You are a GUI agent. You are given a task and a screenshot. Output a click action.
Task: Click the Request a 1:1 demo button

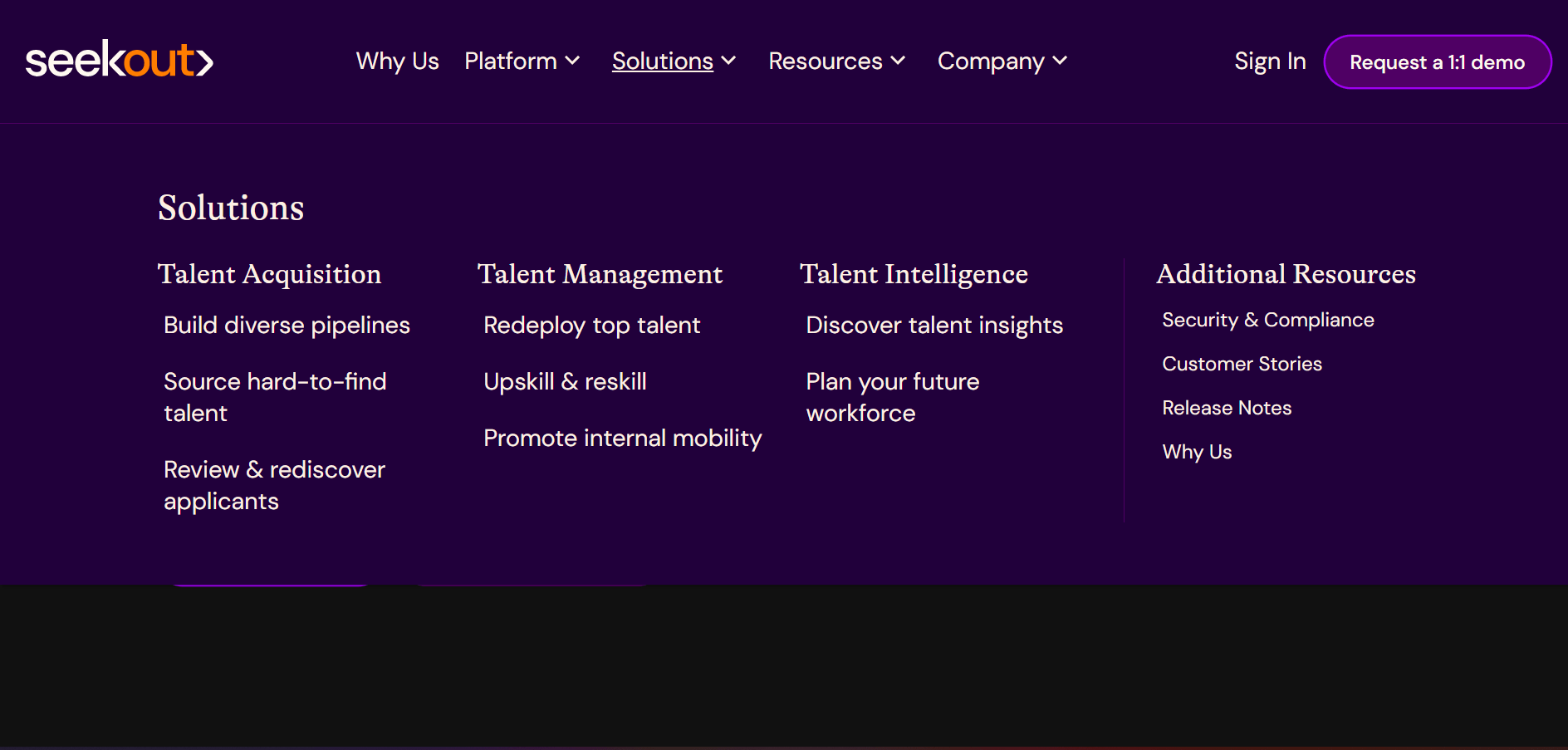pos(1437,61)
